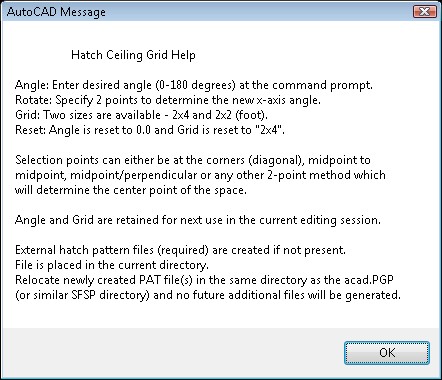Screen dimensions: 442x380
Task: Click the Relocate newly created PAT line
Action: [x=204, y=280]
